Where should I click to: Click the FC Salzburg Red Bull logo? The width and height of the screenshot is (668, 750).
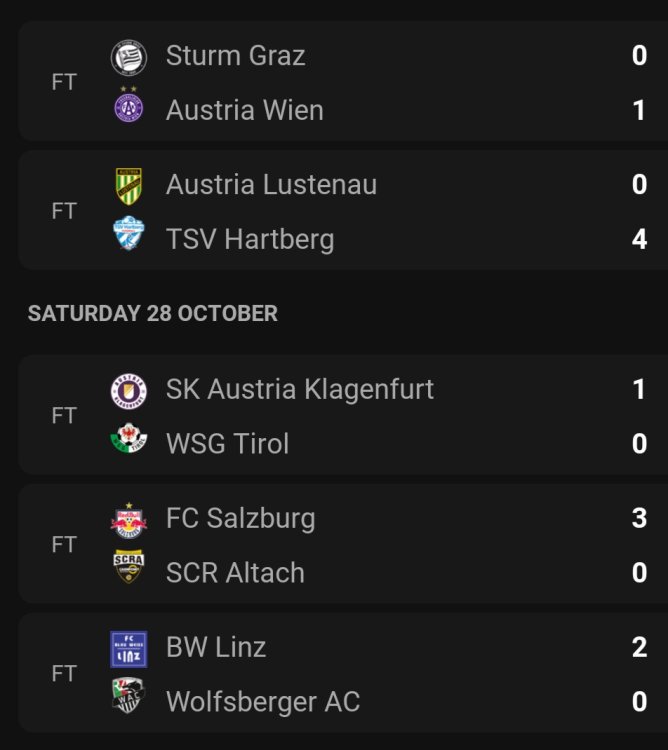128,519
